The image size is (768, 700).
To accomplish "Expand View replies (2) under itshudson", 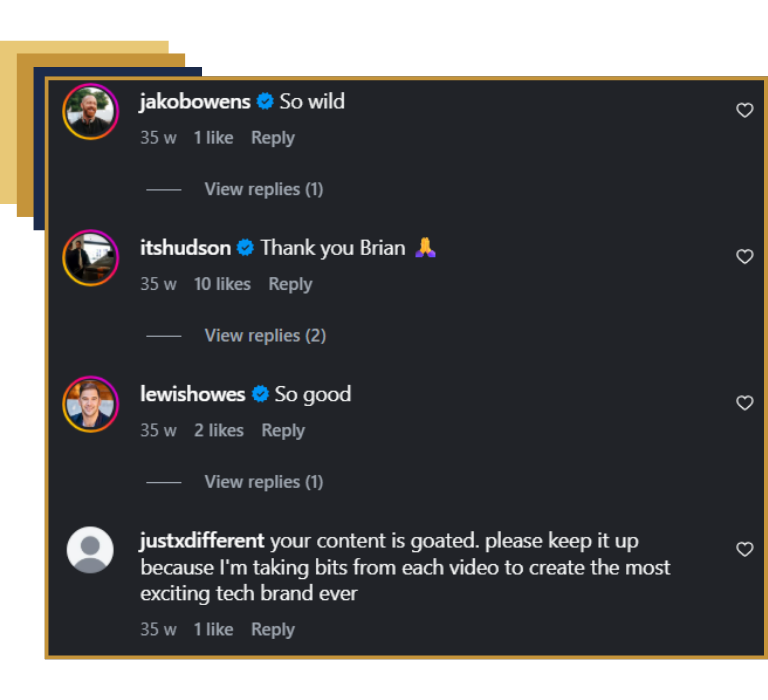I will (265, 336).
